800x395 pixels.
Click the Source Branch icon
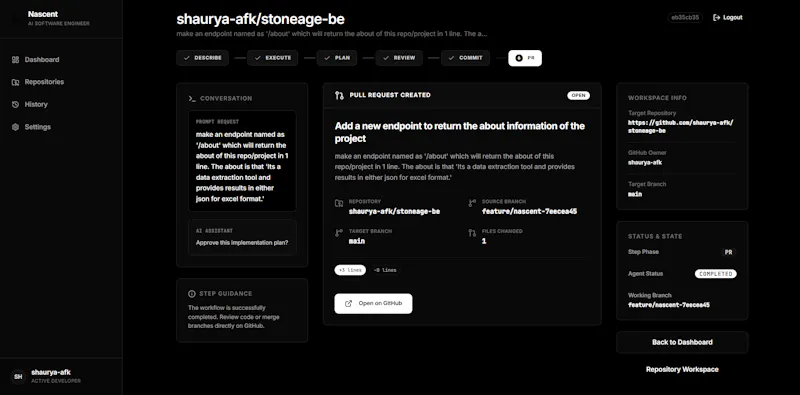[472, 203]
